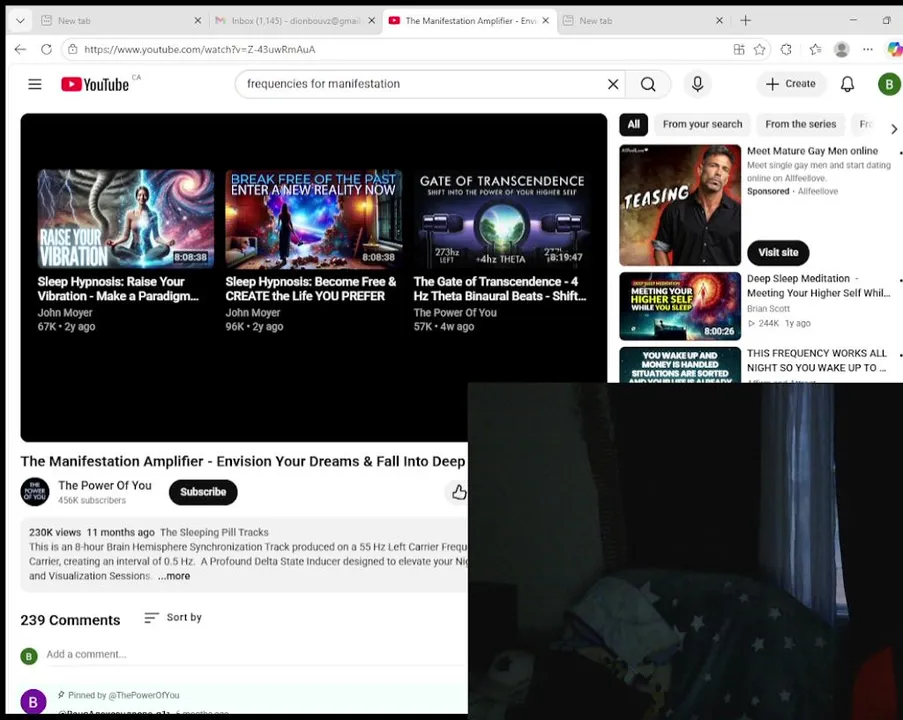This screenshot has width=903, height=720.
Task: Go back to the previous page
Action: 20,50
